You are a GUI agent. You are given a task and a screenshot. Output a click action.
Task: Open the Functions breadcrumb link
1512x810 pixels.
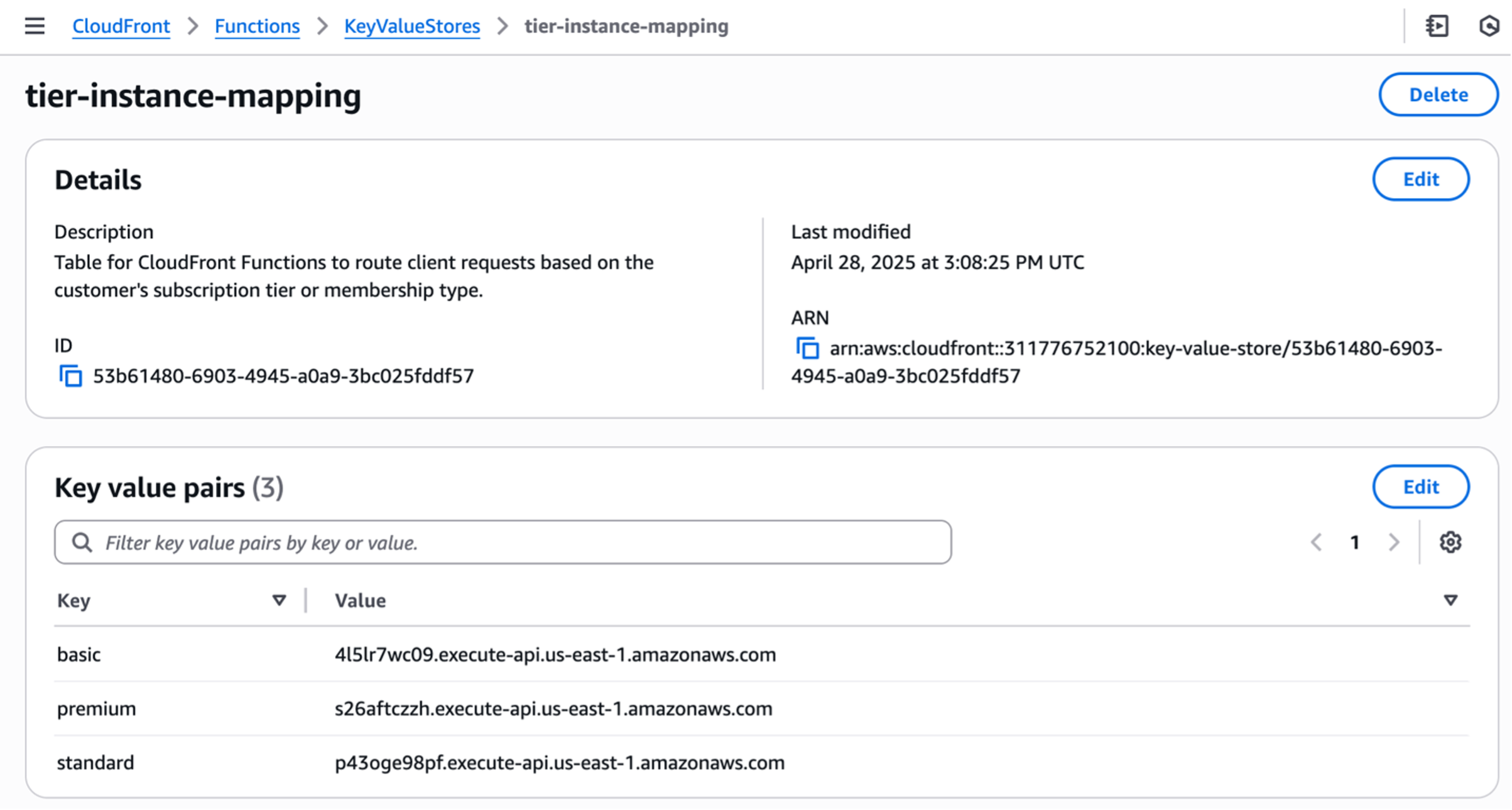(x=257, y=26)
